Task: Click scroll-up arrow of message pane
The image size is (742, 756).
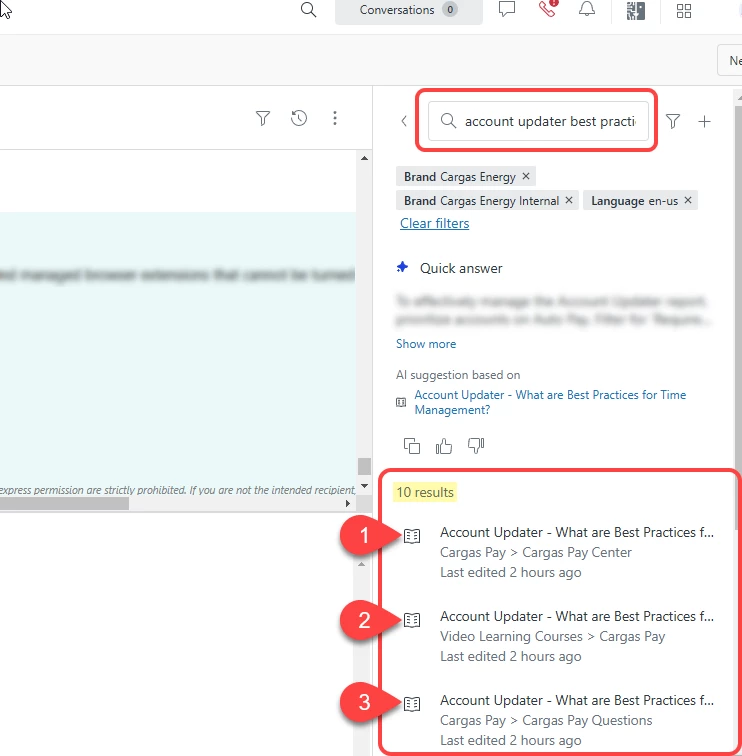Action: 364,158
